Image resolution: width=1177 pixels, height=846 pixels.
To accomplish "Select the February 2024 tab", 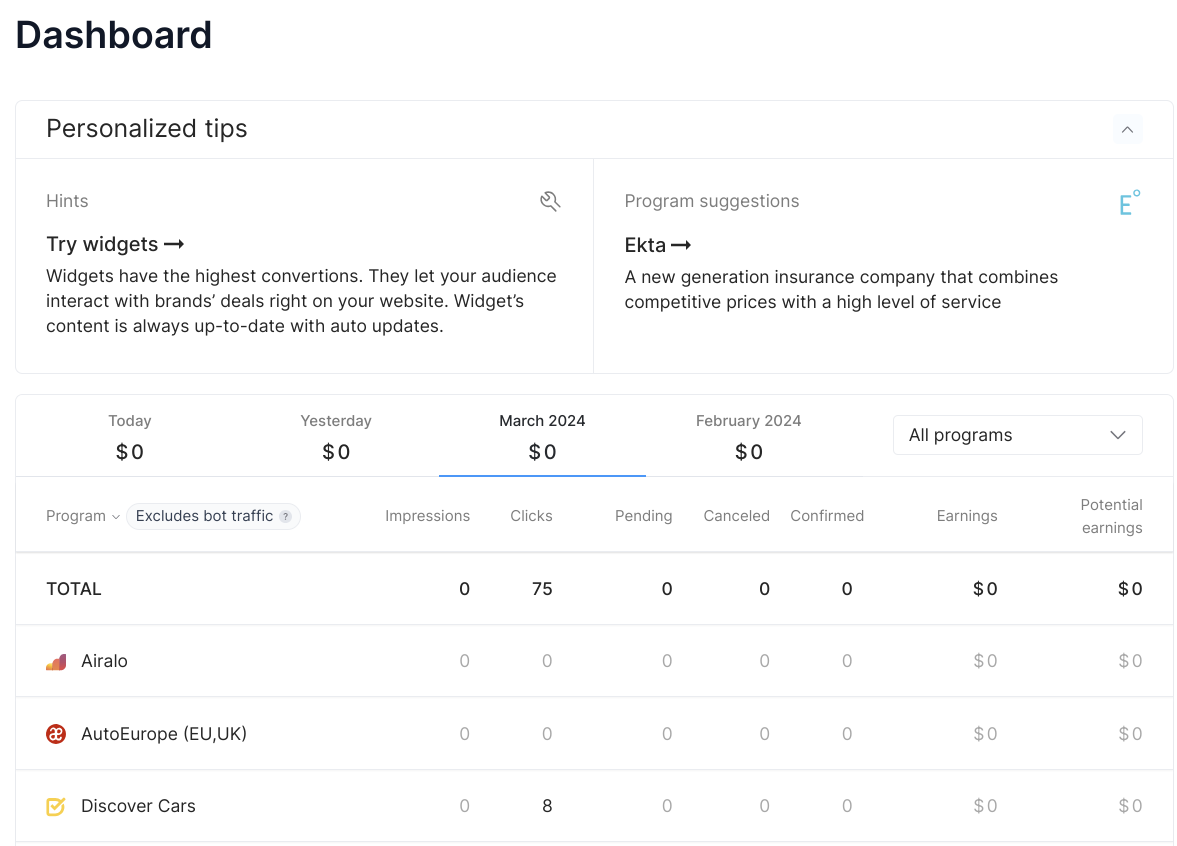I will pos(748,436).
